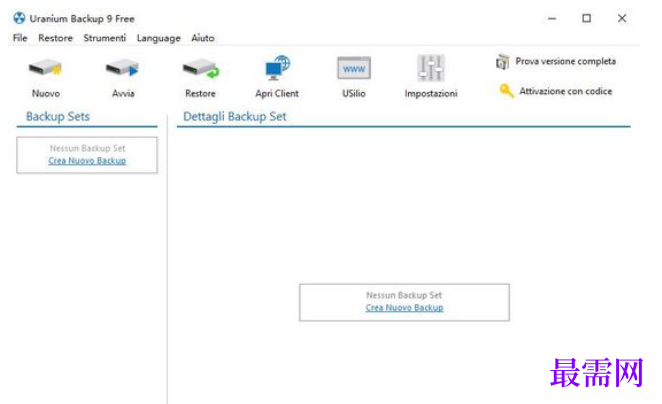Screen dimensions: 662x404
Task: Click the Backup Sets panel heading
Action: 58,117
